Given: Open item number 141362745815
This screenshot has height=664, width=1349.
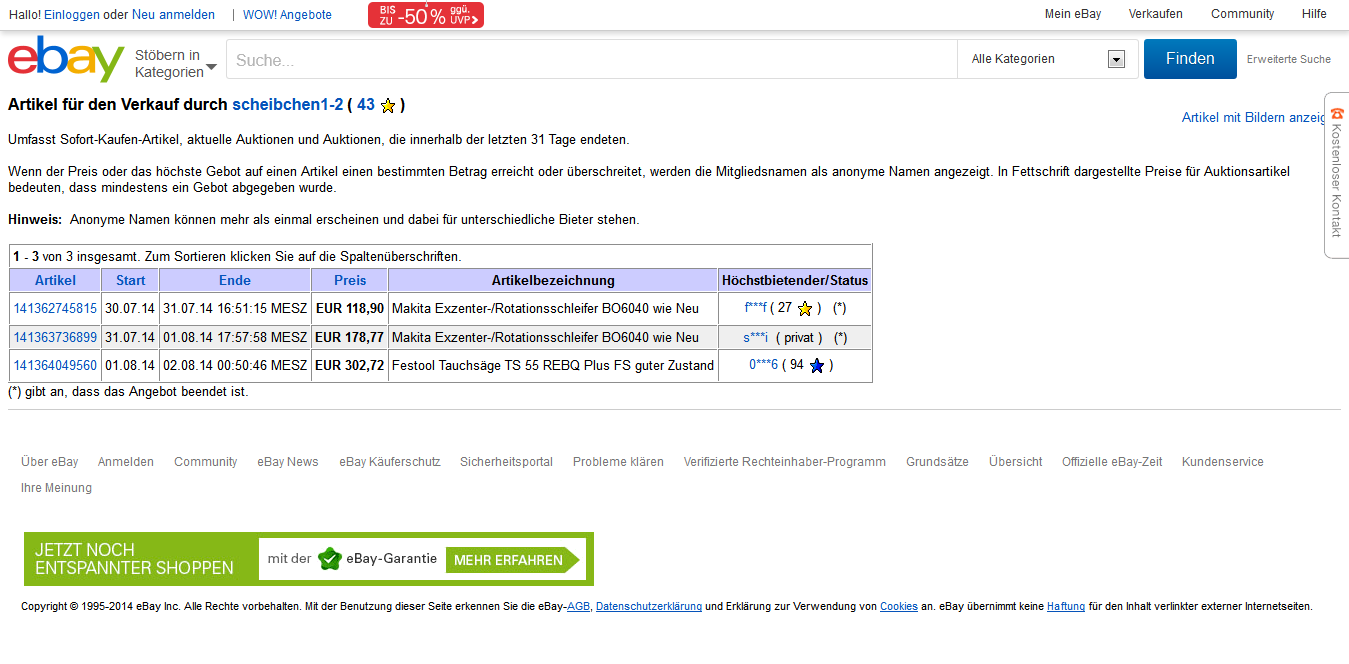Looking at the screenshot, I should (55, 309).
